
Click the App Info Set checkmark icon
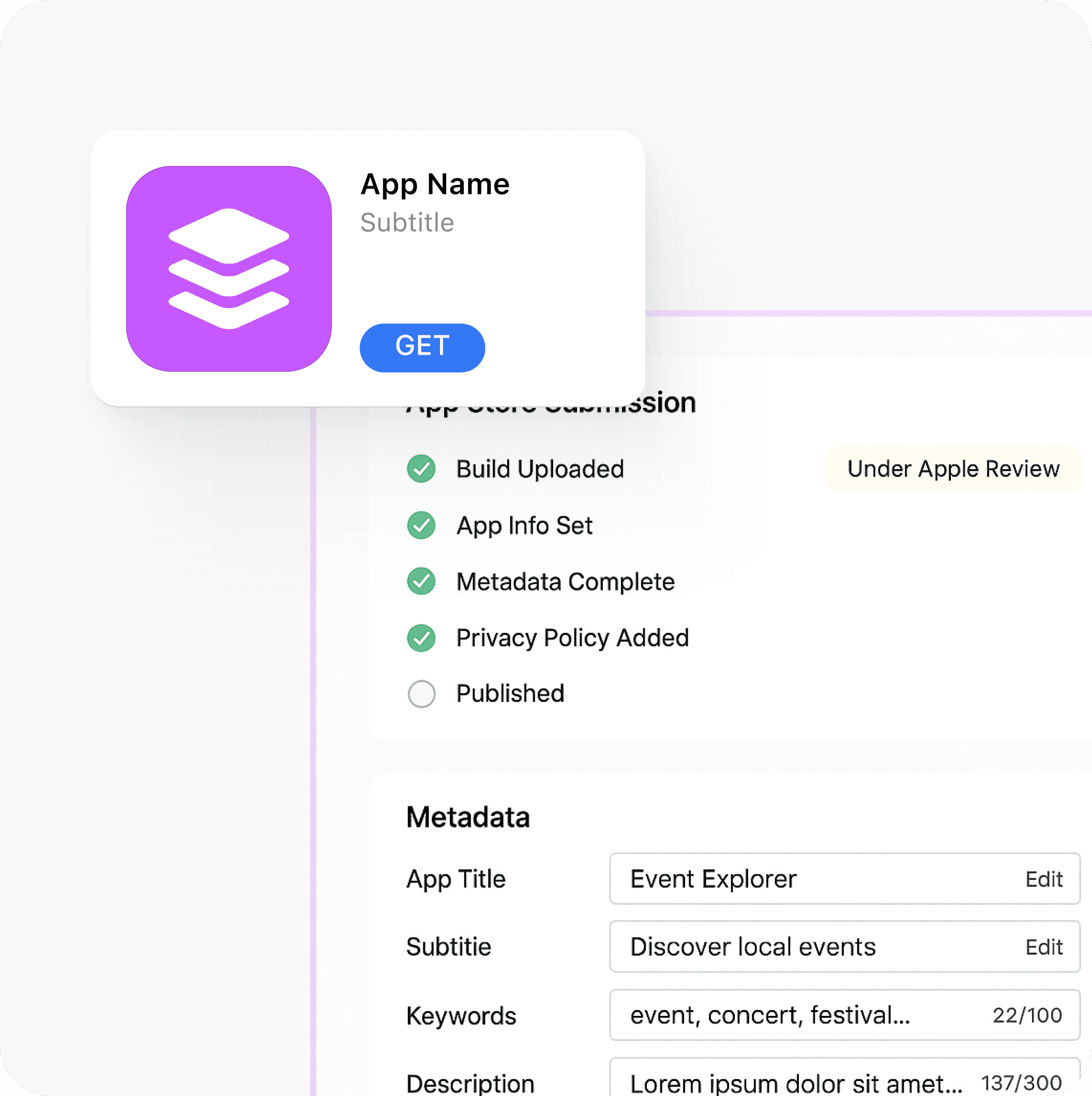421,525
